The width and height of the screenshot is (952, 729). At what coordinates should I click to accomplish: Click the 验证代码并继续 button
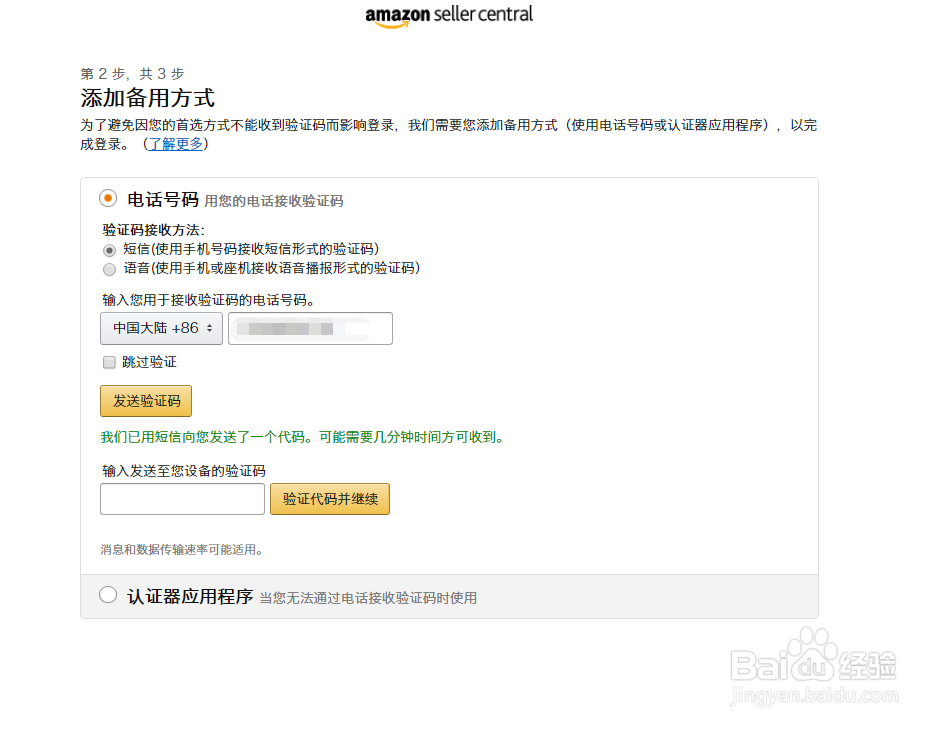click(x=330, y=499)
